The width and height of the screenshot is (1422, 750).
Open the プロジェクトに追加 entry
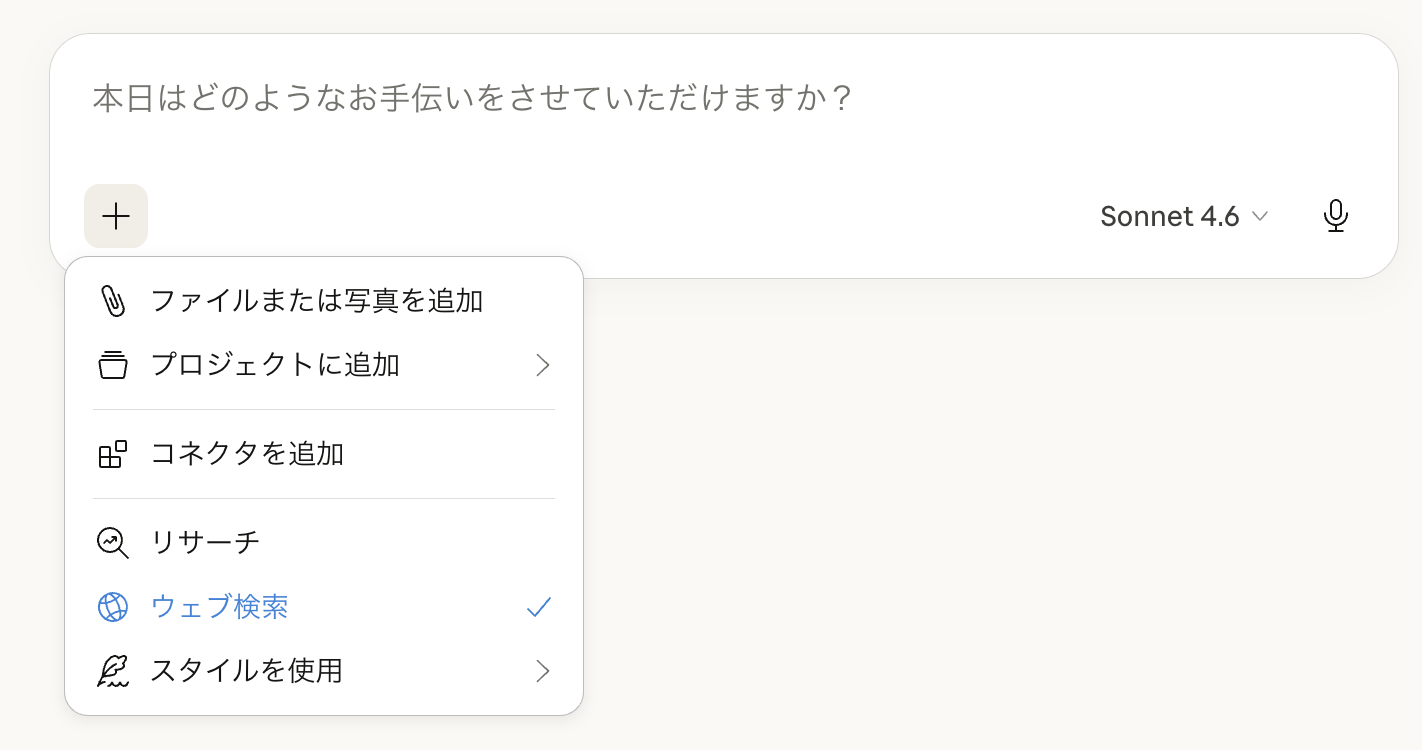(275, 365)
